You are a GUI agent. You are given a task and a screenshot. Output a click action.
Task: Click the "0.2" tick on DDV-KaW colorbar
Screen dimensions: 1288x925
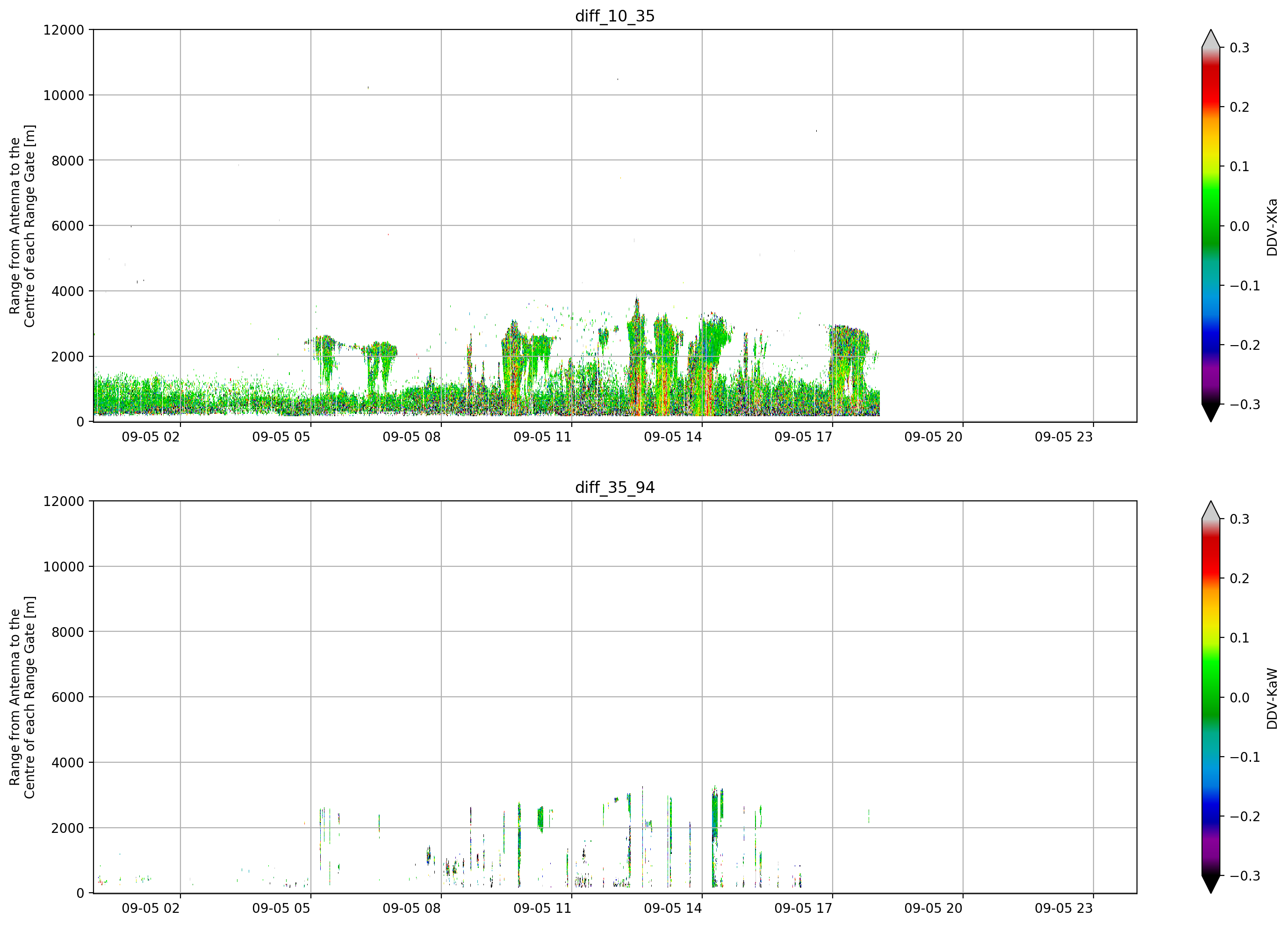1239,578
